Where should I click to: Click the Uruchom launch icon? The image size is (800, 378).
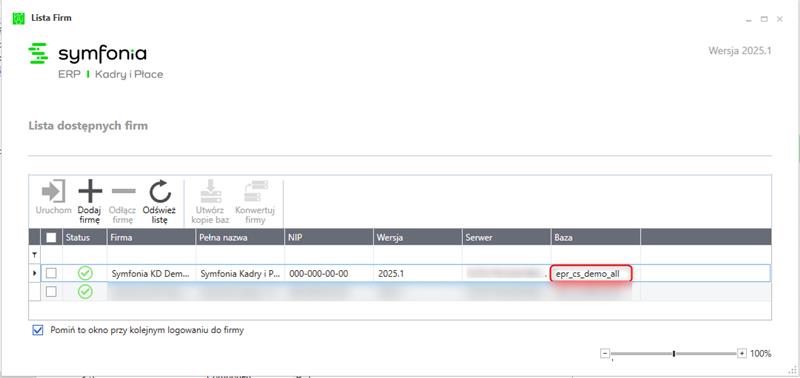pos(53,191)
